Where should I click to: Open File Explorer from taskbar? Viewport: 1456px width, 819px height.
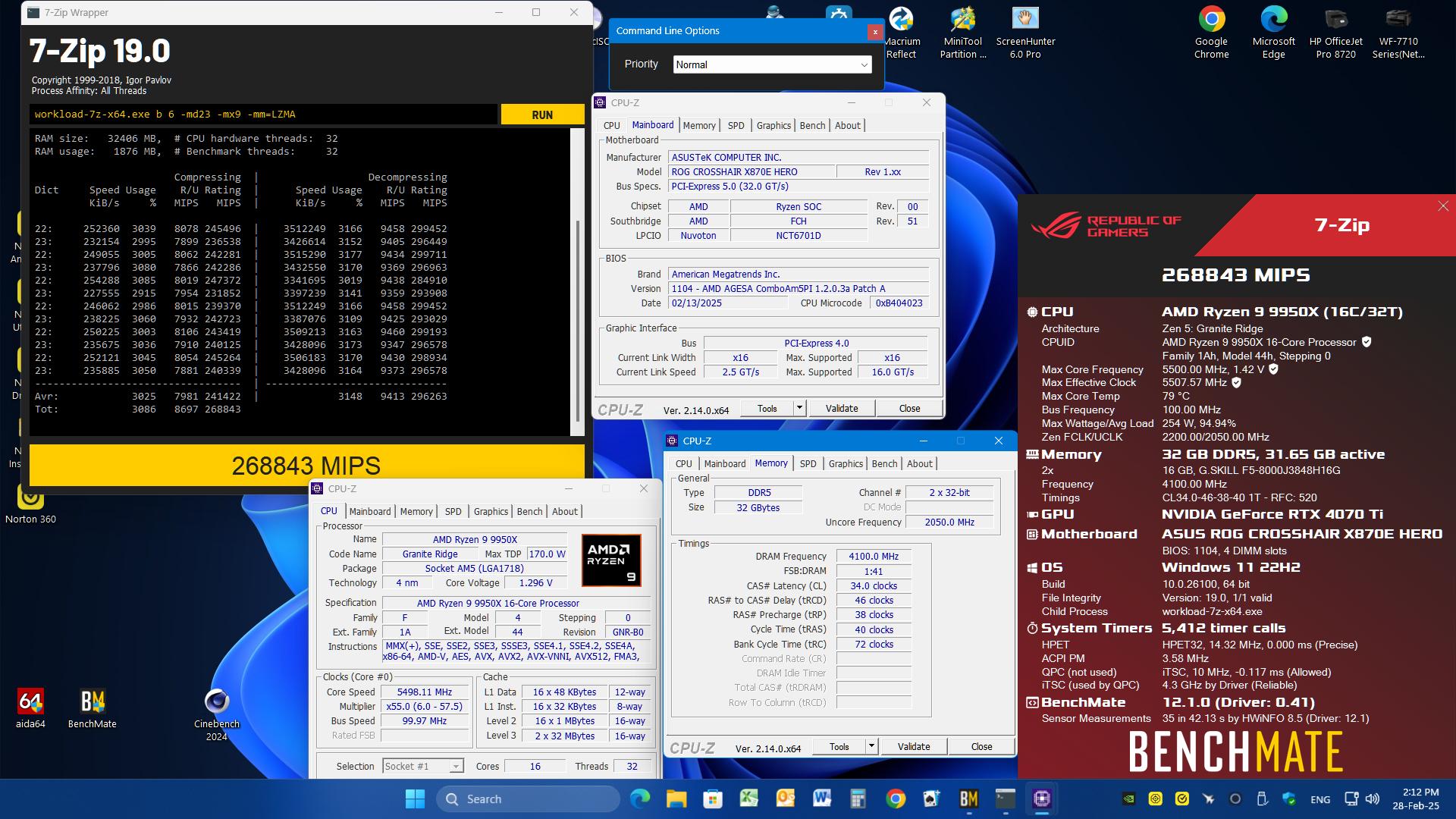click(676, 799)
